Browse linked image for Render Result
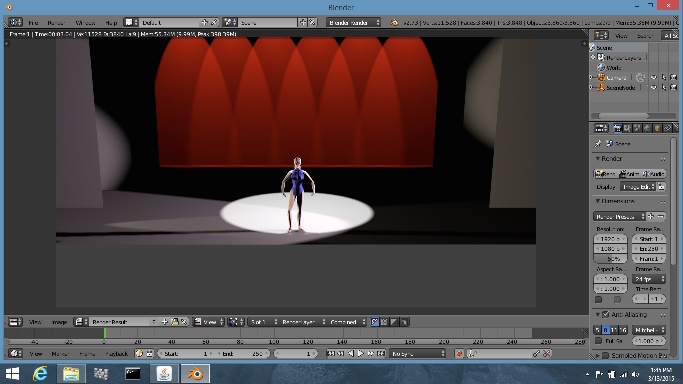Screen dimensions: 683x384 (x=81, y=322)
